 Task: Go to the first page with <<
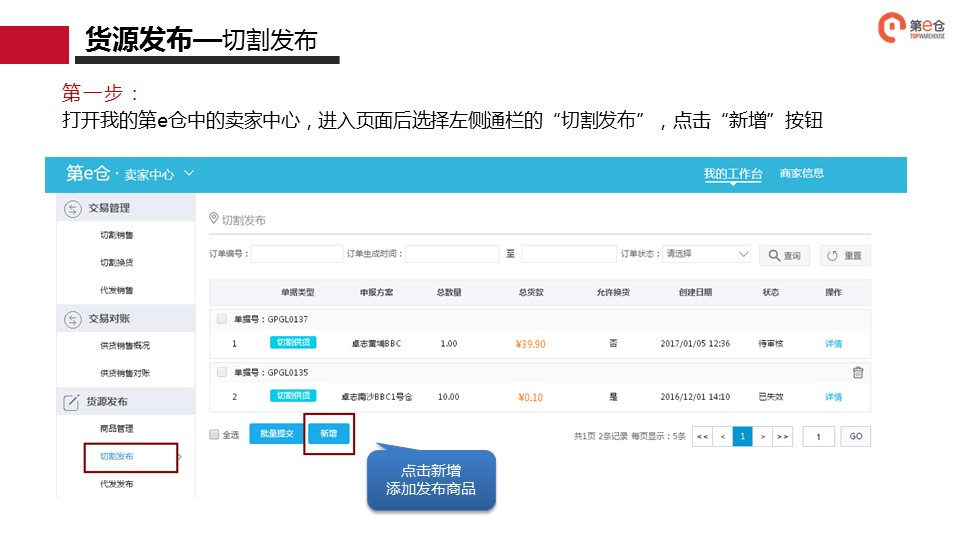tap(702, 436)
